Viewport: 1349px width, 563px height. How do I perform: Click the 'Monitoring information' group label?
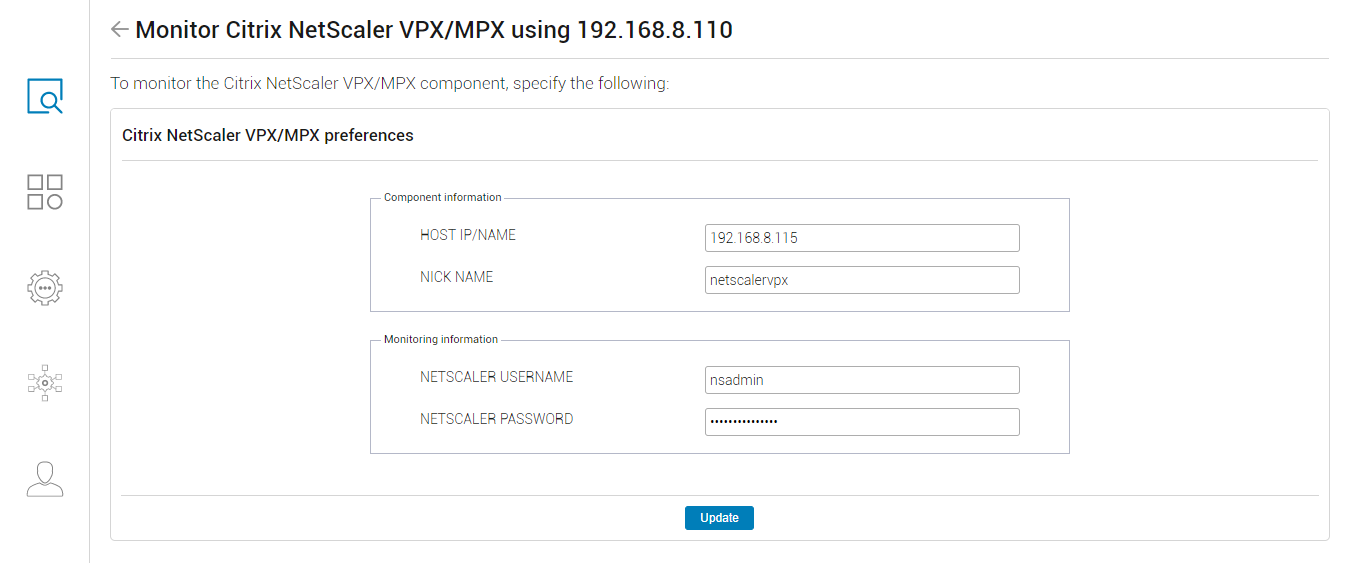tap(441, 340)
